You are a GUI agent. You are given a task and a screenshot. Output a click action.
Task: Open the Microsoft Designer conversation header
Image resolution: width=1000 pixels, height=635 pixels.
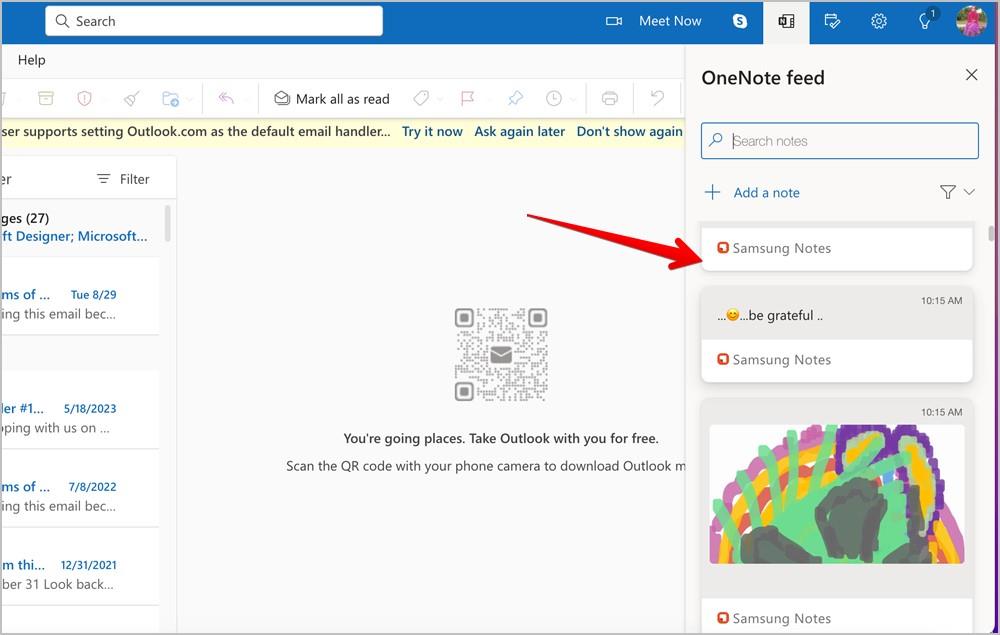[x=80, y=227]
